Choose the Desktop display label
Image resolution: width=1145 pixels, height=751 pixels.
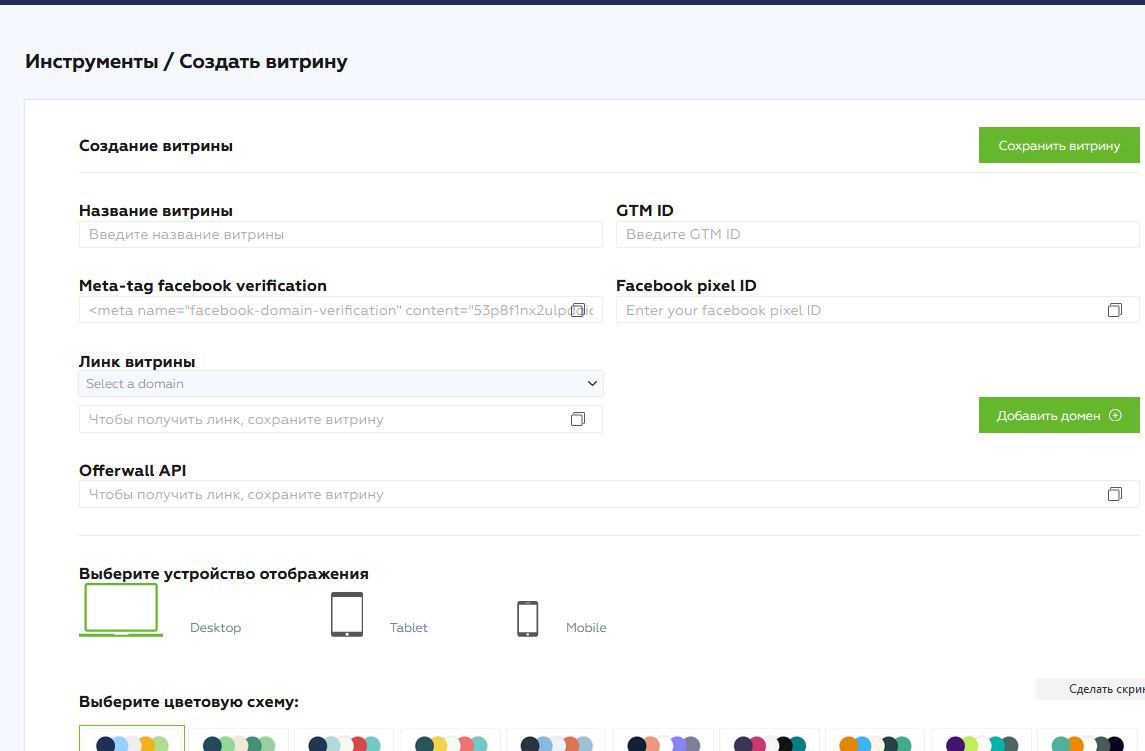coord(215,628)
